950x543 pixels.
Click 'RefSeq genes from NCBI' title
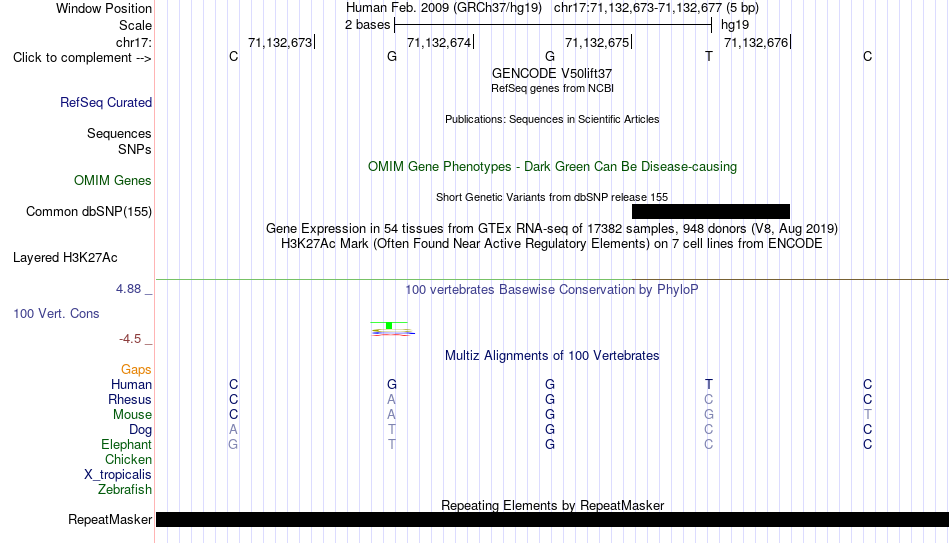click(552, 88)
